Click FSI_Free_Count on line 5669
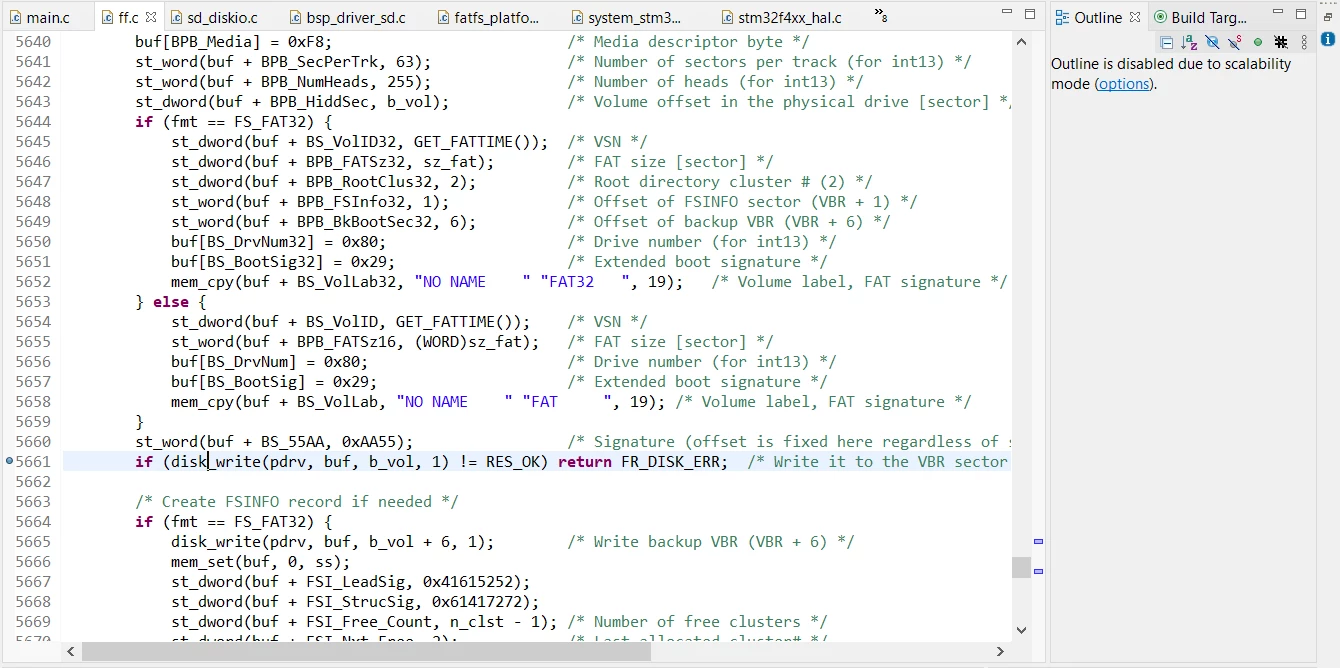Screen dimensions: 1340x668 click(369, 621)
